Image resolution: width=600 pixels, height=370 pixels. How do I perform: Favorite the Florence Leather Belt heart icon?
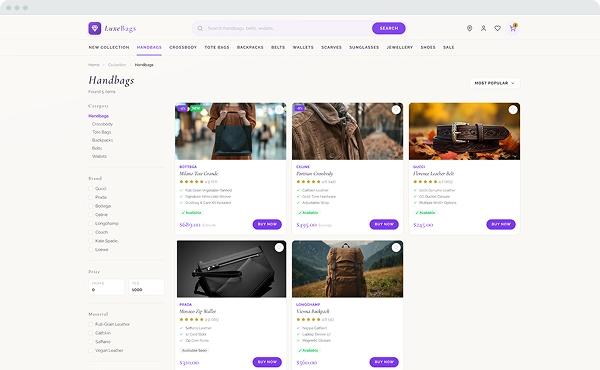(x=513, y=110)
